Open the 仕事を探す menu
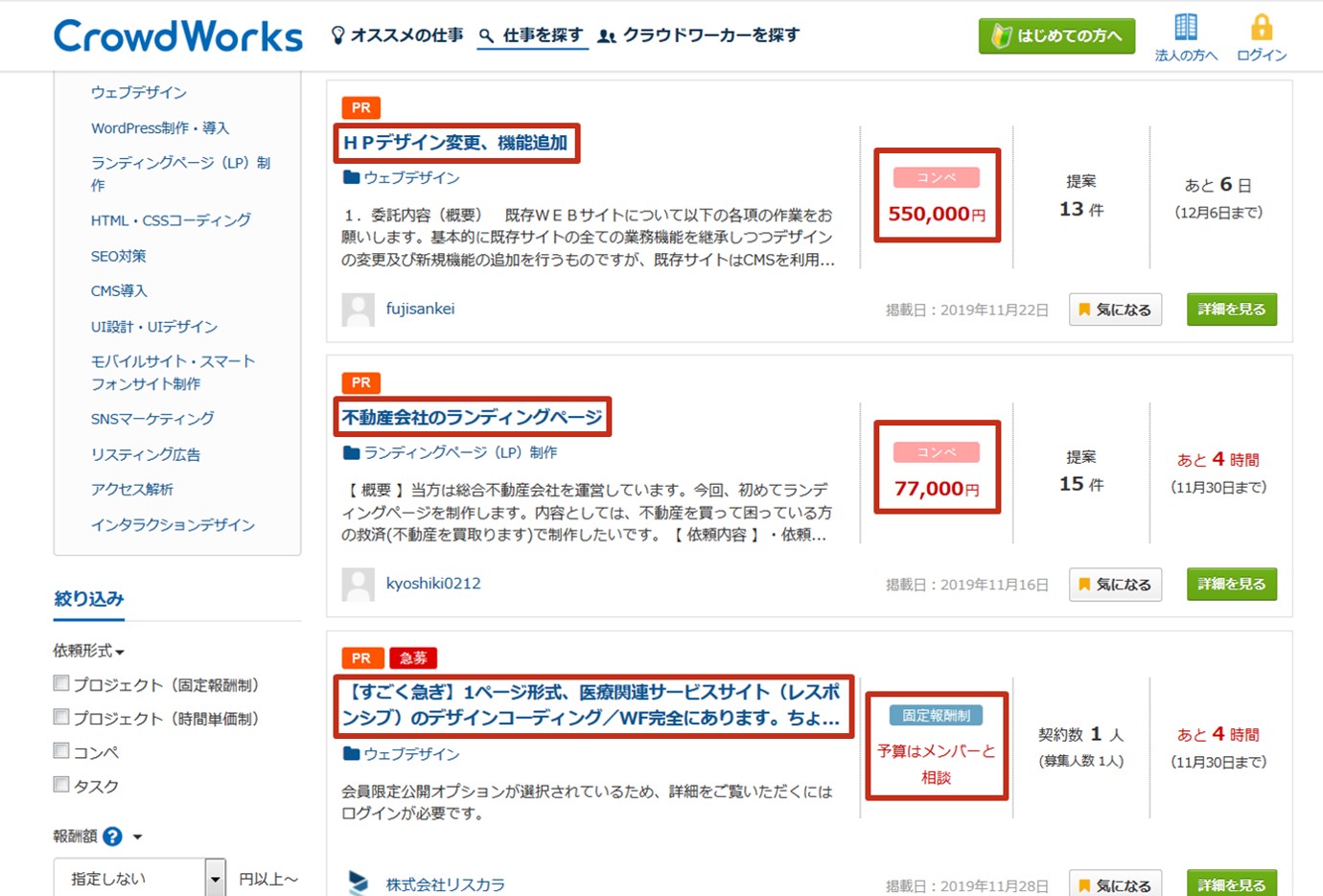1323x896 pixels. tap(532, 35)
